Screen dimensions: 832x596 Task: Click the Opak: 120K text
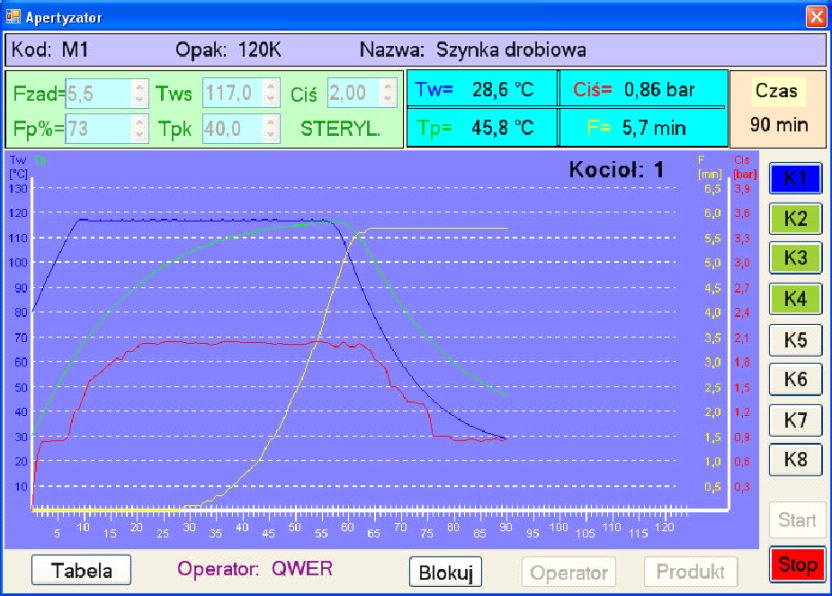click(x=228, y=50)
